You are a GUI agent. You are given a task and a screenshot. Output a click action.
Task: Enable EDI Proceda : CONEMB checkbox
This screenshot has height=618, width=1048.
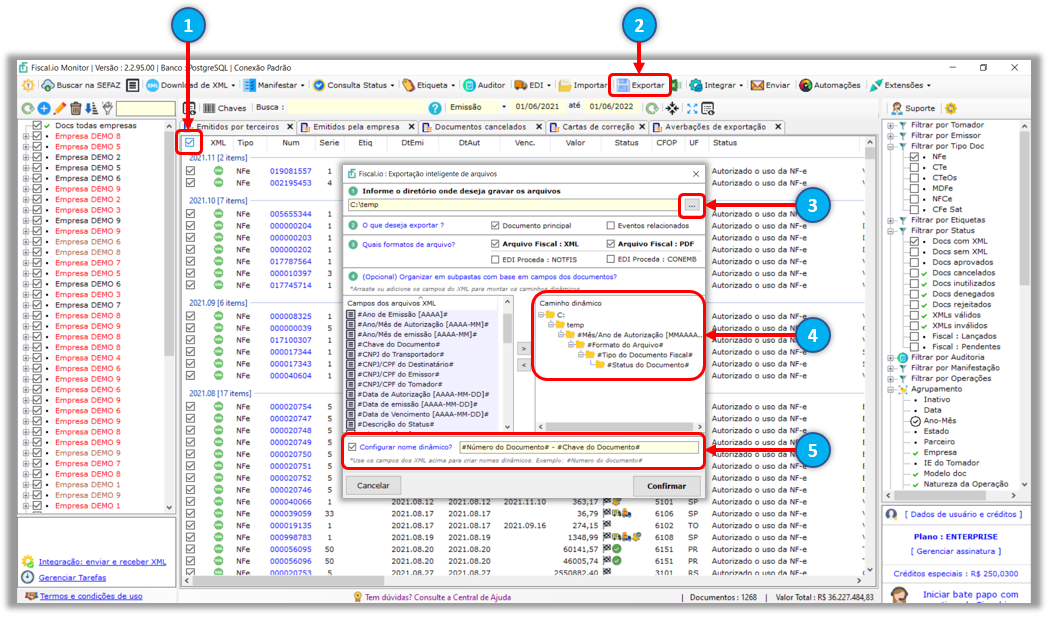coord(610,259)
